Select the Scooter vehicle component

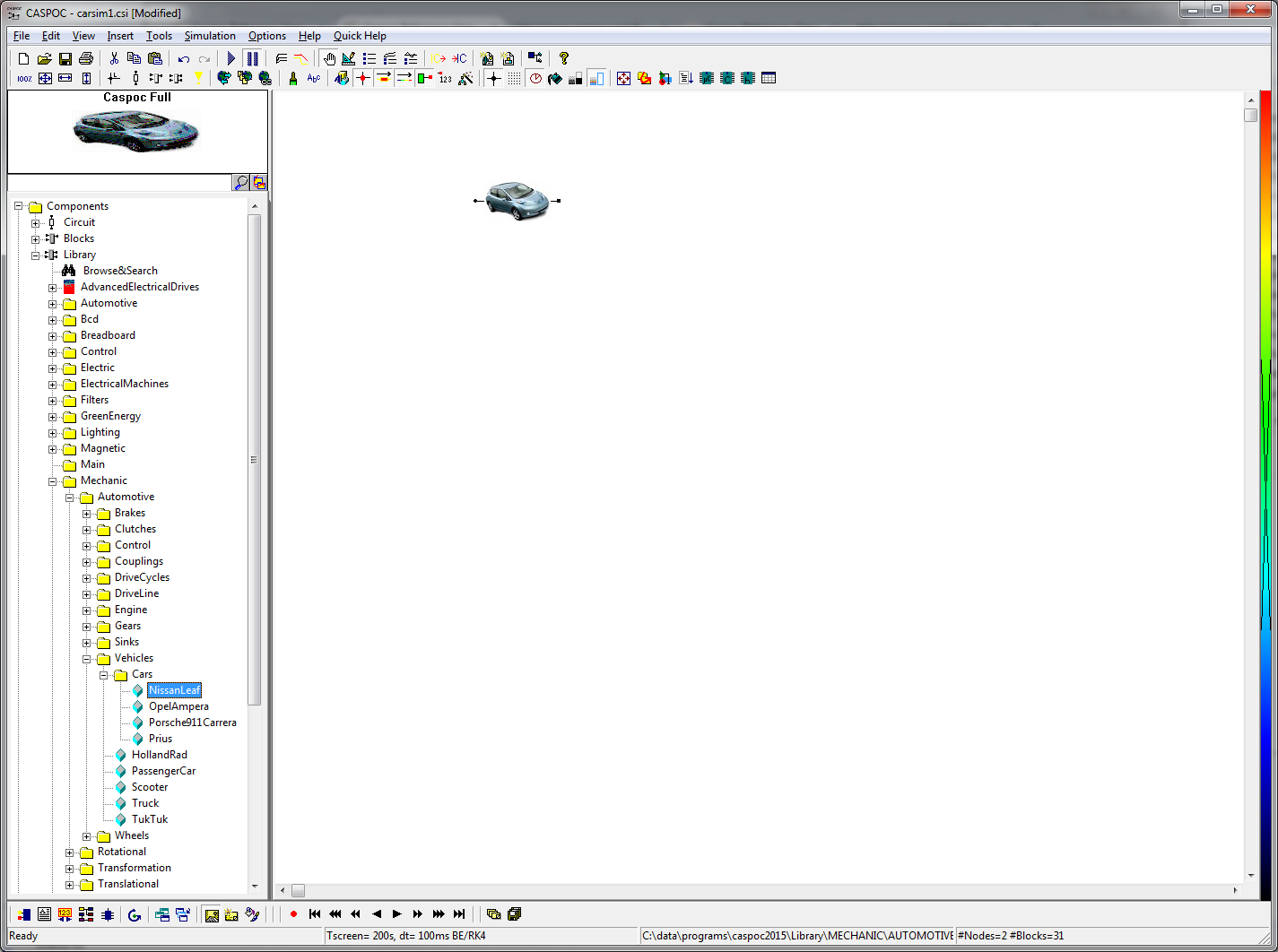pos(150,787)
